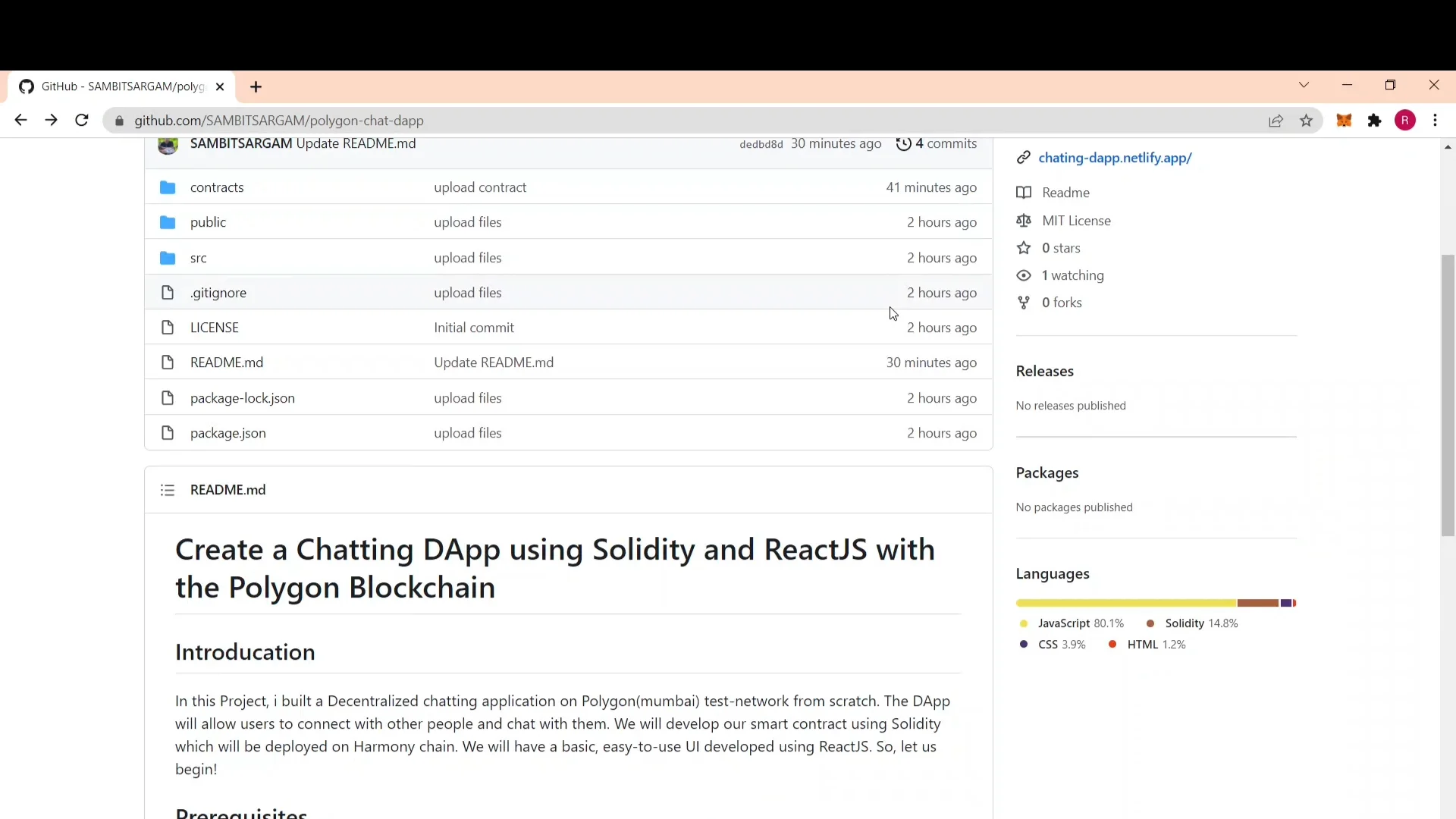This screenshot has width=1456, height=819.
Task: Click the MIT License scale icon
Action: [x=1023, y=221]
